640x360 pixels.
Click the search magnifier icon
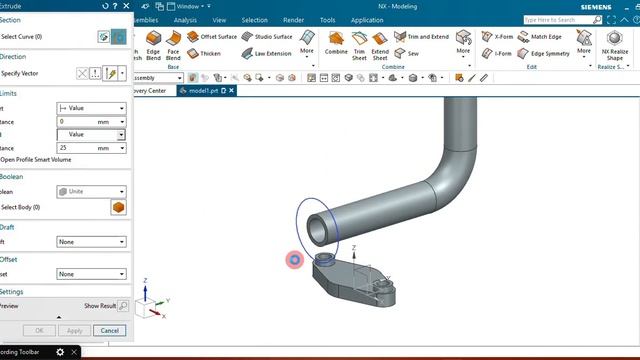coord(597,20)
